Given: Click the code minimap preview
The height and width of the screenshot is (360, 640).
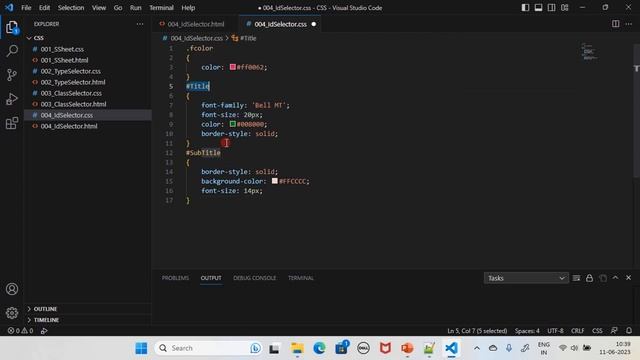Looking at the screenshot, I should pos(589,52).
